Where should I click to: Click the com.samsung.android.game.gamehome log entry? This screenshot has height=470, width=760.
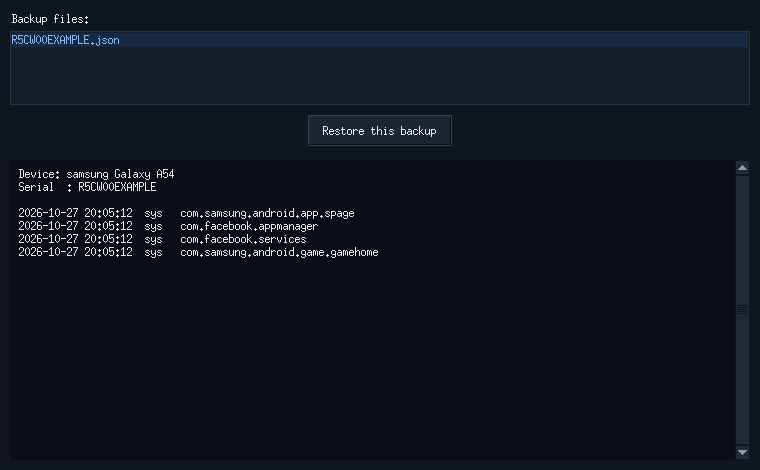(x=198, y=252)
